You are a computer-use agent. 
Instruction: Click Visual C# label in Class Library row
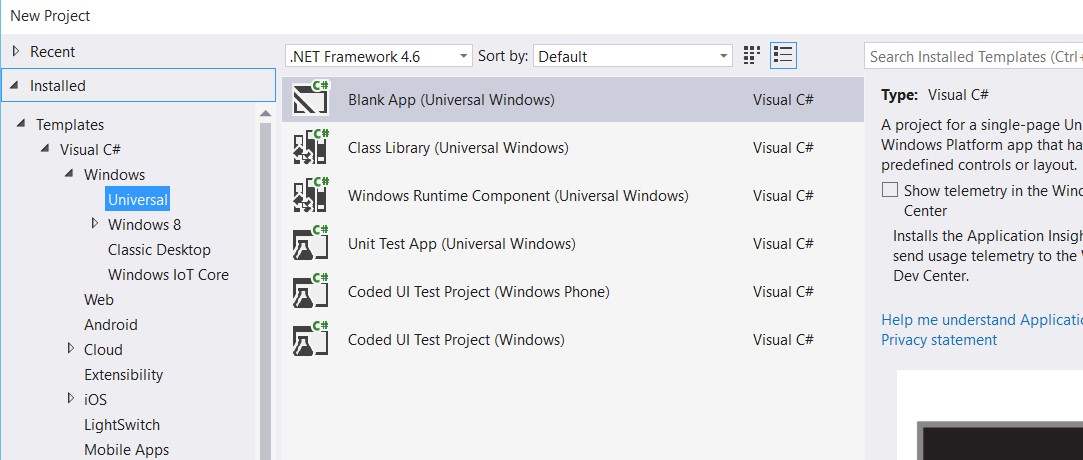coord(783,148)
